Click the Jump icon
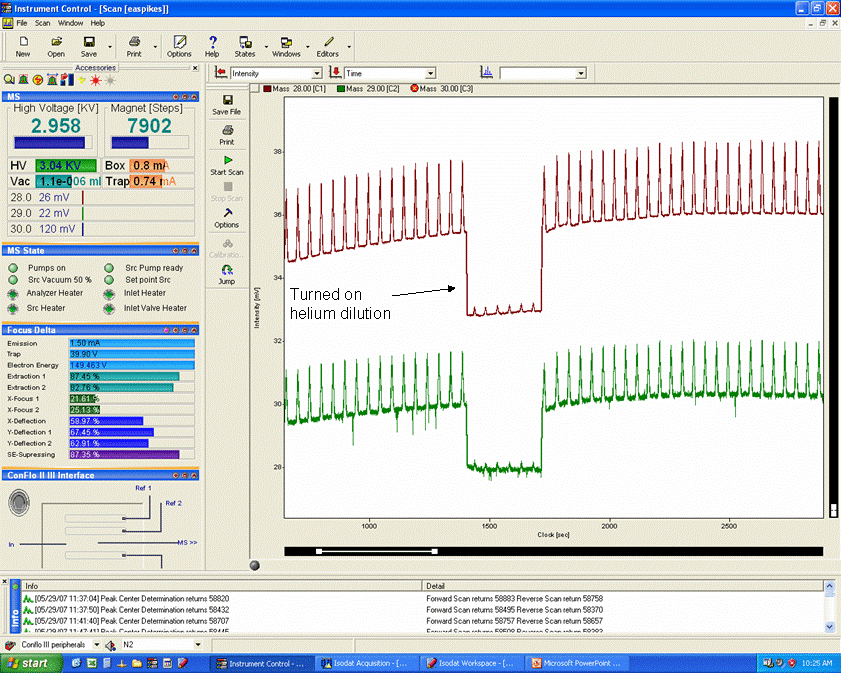This screenshot has width=841, height=673. coord(227,273)
